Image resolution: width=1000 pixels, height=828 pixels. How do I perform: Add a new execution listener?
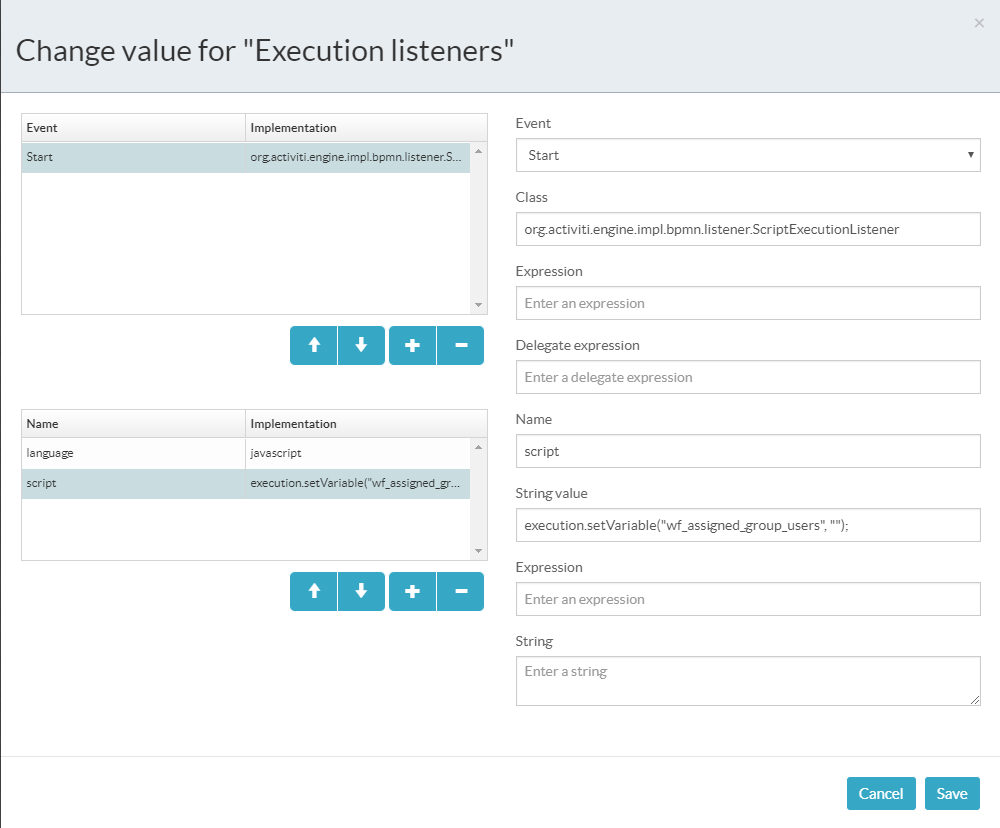413,346
